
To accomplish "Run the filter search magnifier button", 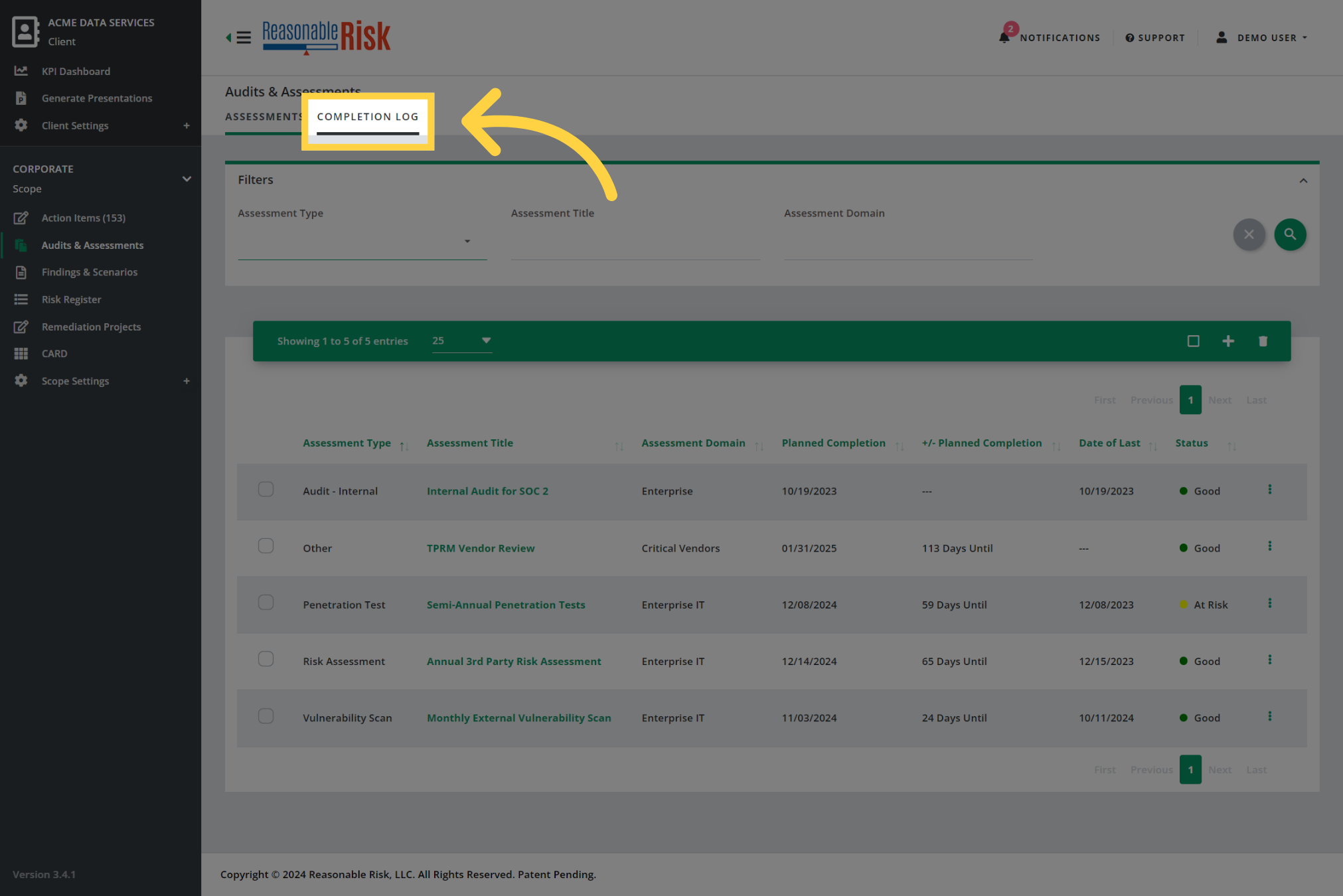I will [x=1290, y=234].
